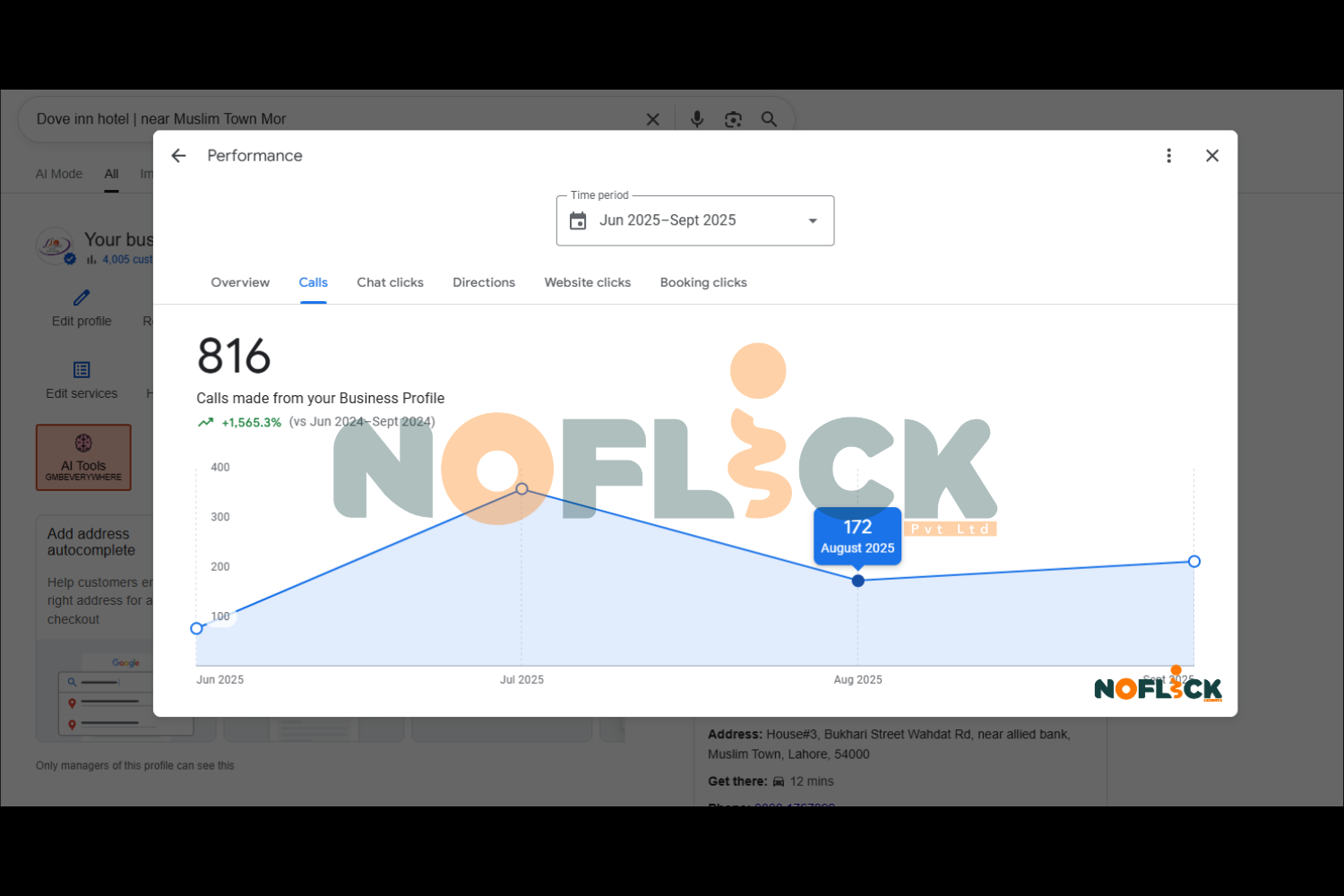Screen dimensions: 1344x896
Task: Click the Jul 2025 peak data point
Action: tap(522, 489)
